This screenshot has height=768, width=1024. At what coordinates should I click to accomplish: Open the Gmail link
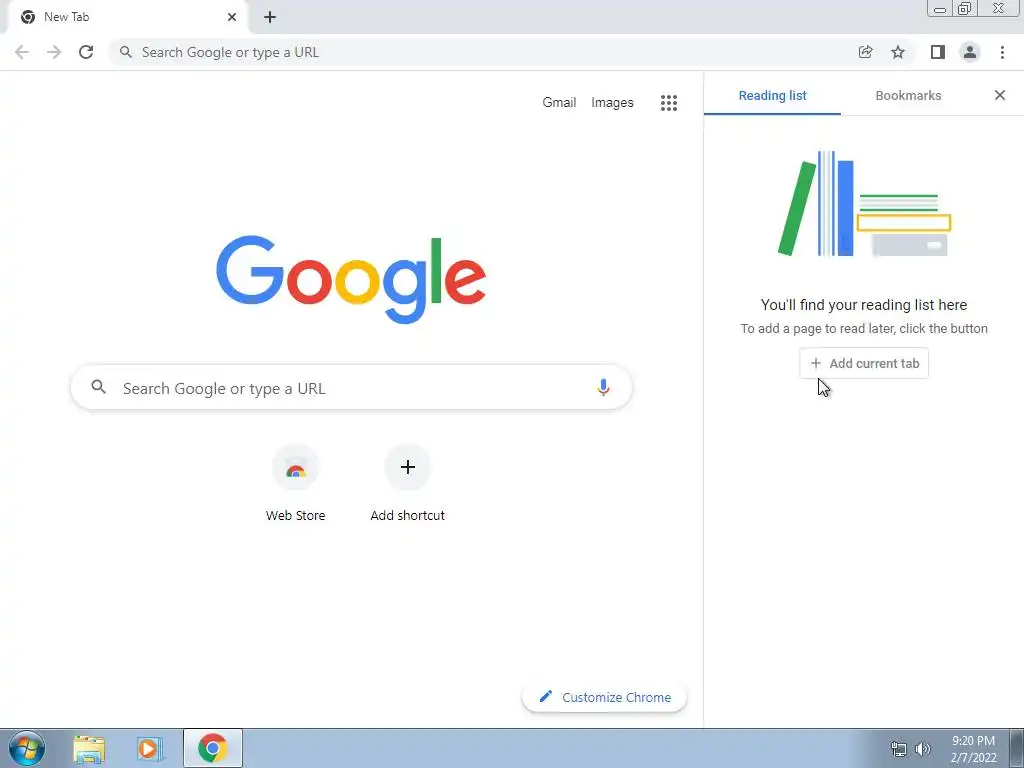click(x=559, y=103)
